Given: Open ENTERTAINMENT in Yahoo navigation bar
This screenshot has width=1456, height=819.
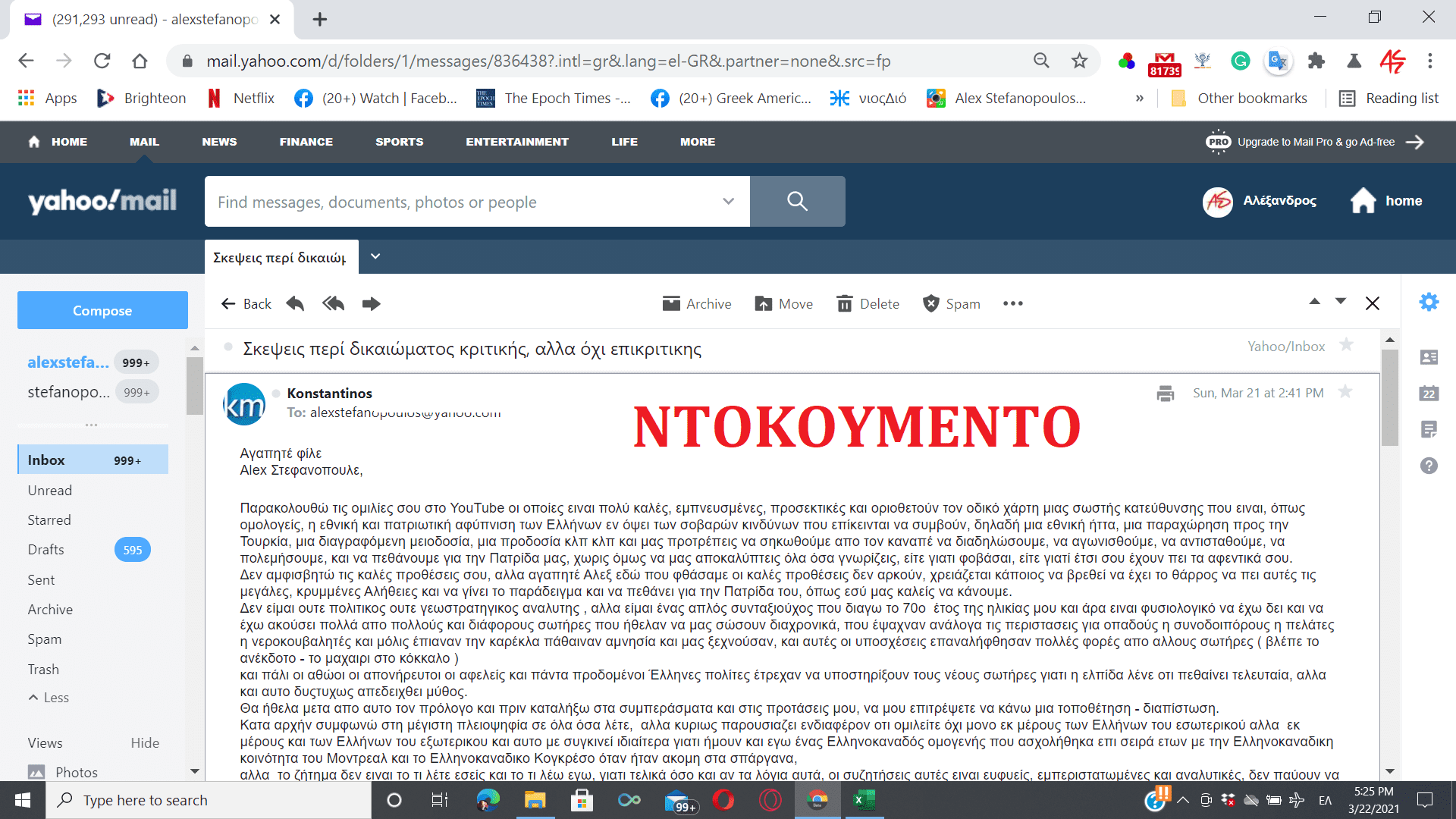Looking at the screenshot, I should 517,142.
